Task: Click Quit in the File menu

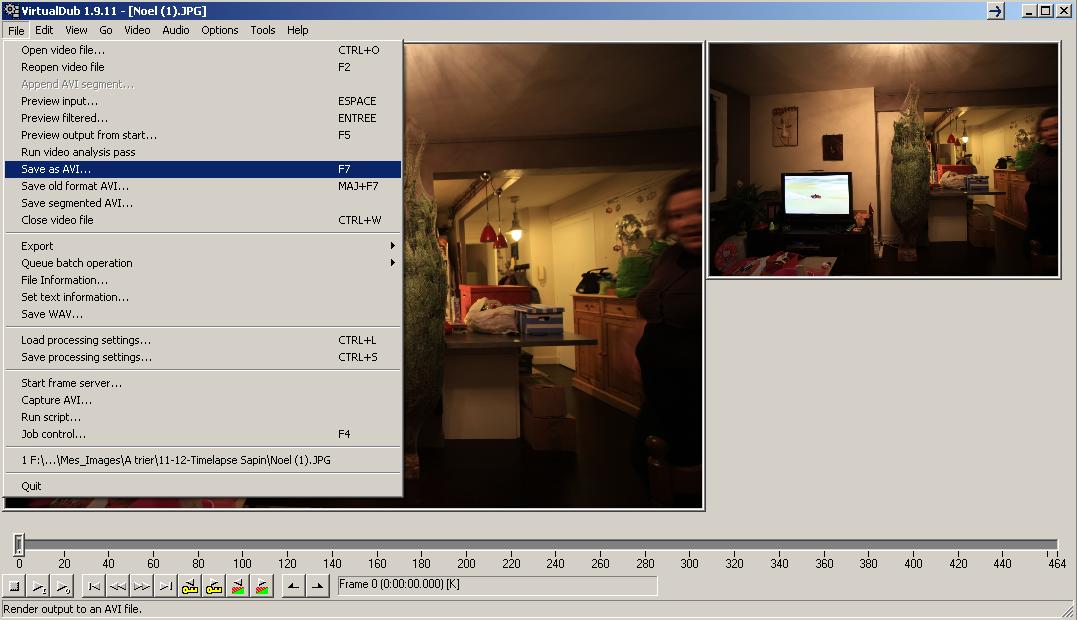Action: coord(203,486)
